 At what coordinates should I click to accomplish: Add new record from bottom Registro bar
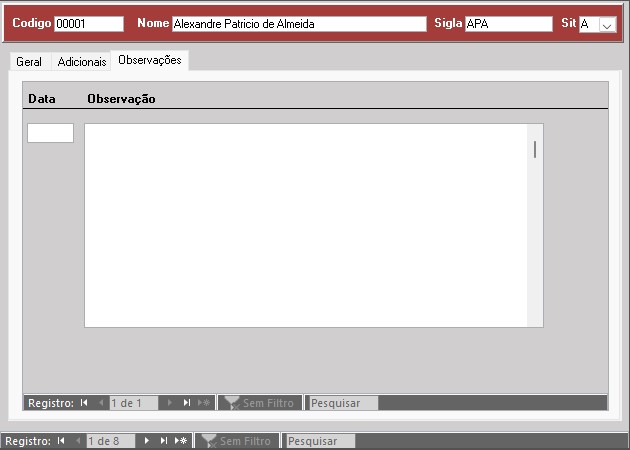[x=181, y=441]
